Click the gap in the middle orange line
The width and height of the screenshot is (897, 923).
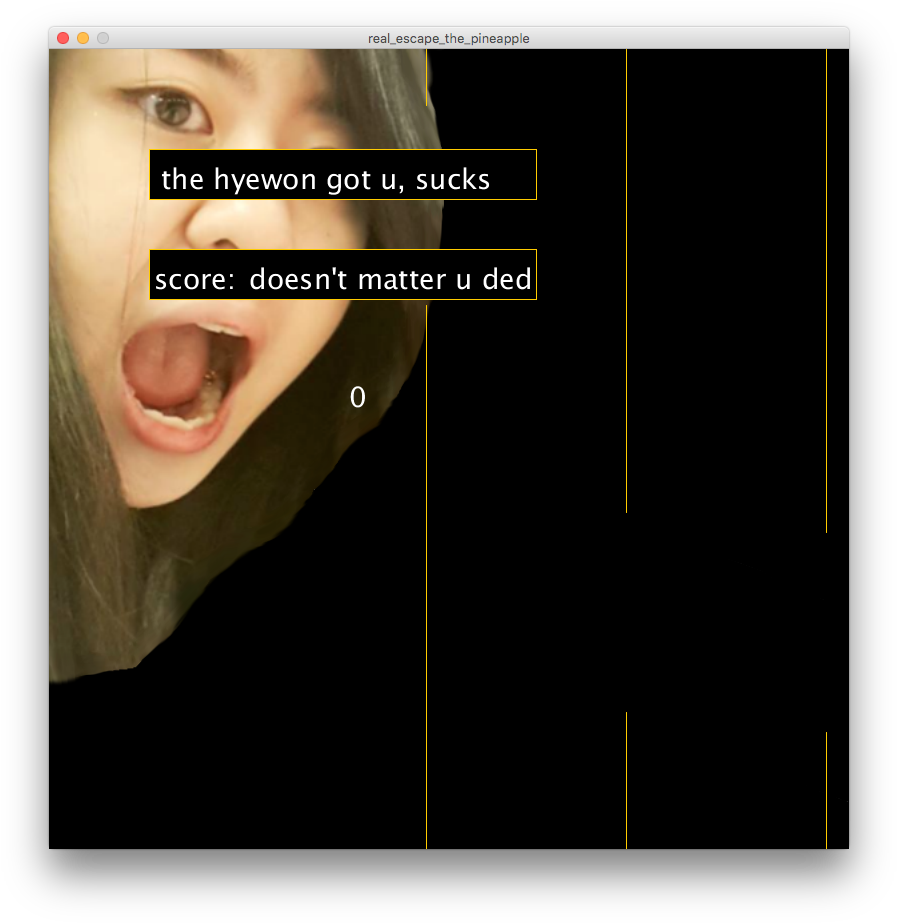click(x=626, y=612)
